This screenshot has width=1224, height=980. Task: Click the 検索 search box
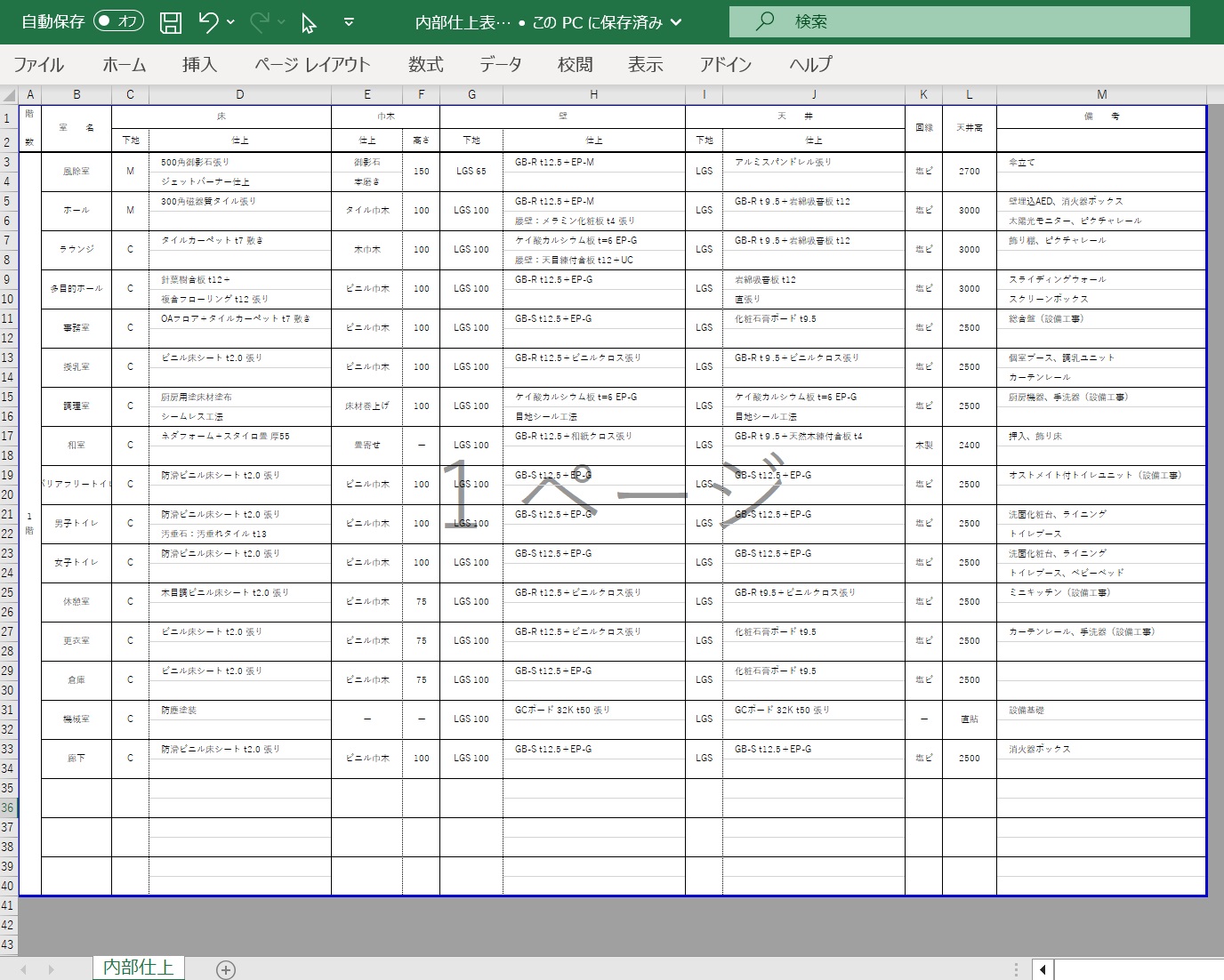(x=890, y=21)
